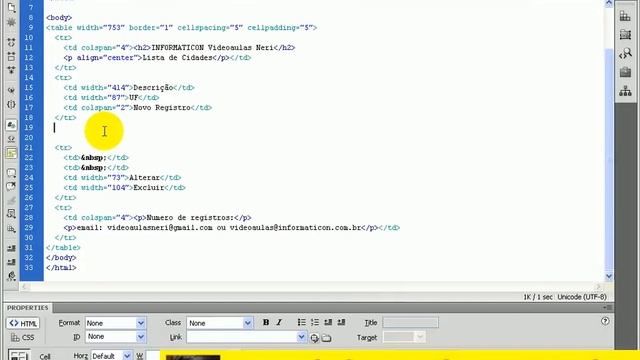Click the Apply Comment icon
This screenshot has height=360, width=640.
(11, 173)
